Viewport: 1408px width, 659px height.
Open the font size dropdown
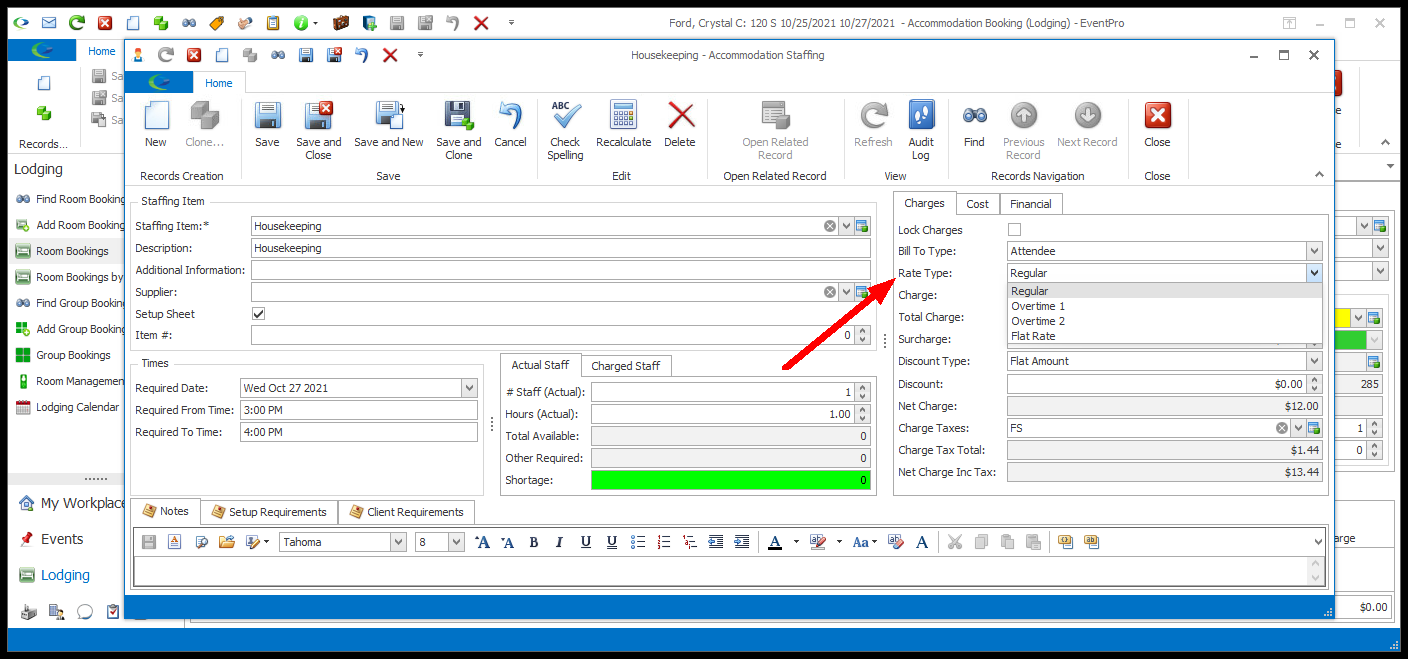click(x=457, y=542)
